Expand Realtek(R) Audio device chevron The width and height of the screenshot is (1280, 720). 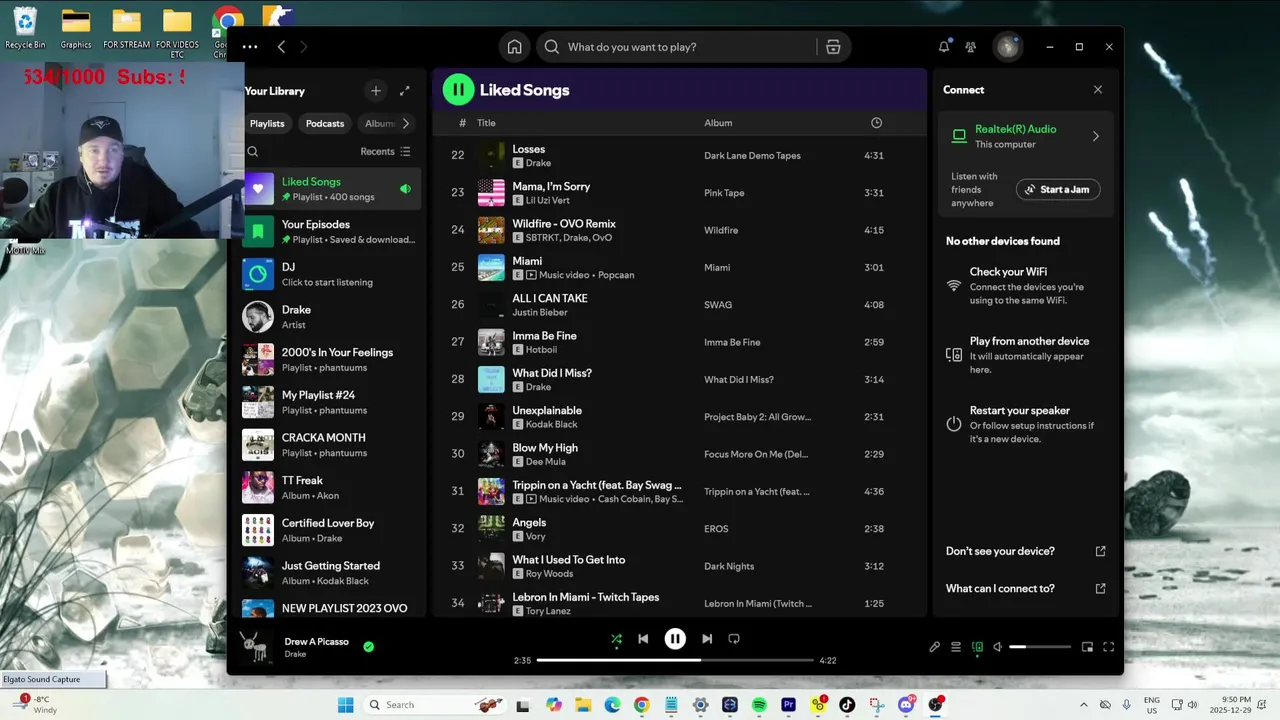(1096, 137)
